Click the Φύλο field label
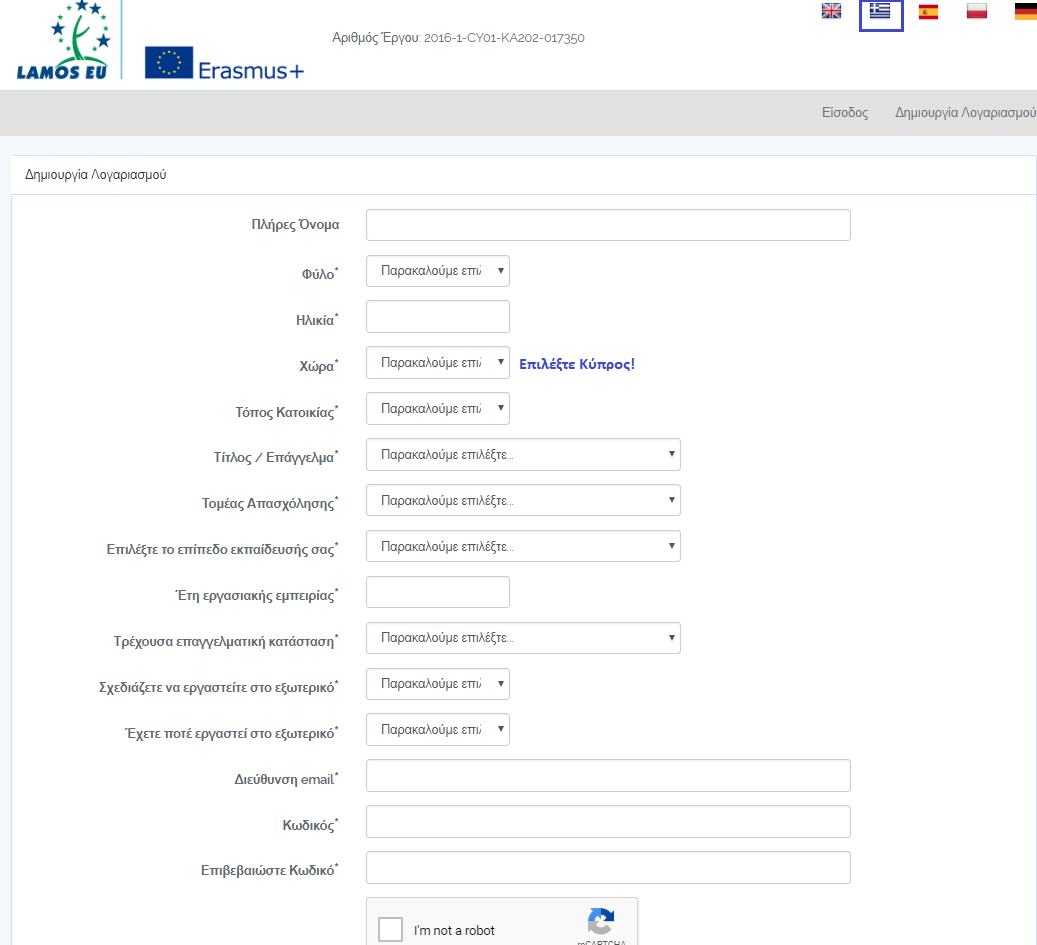 320,274
